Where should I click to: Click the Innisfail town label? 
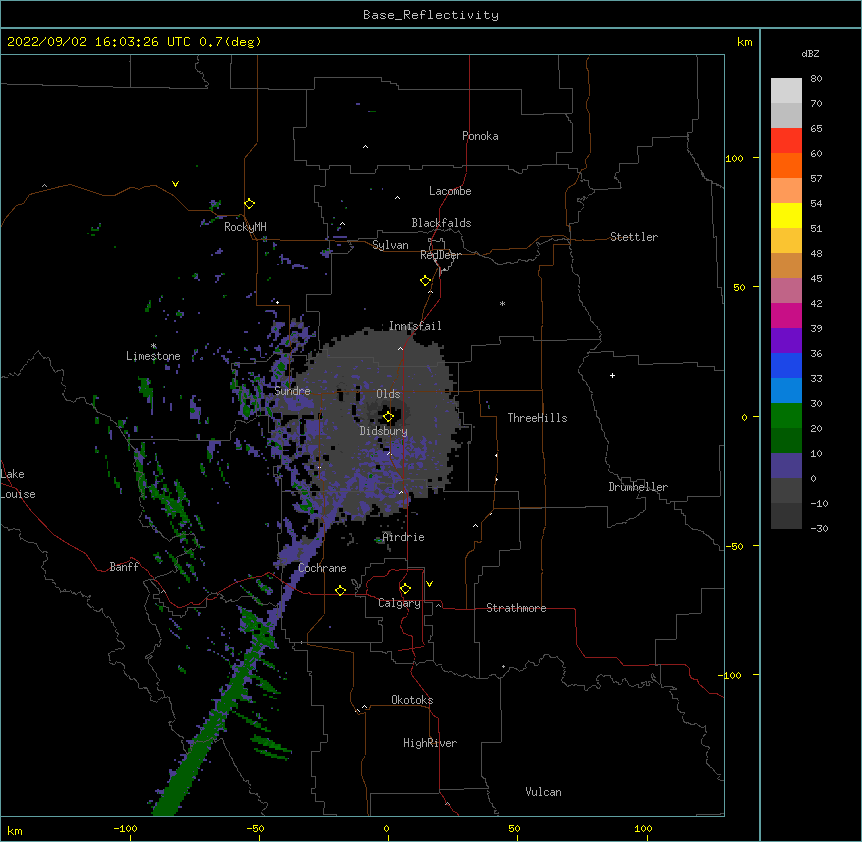pos(415,326)
